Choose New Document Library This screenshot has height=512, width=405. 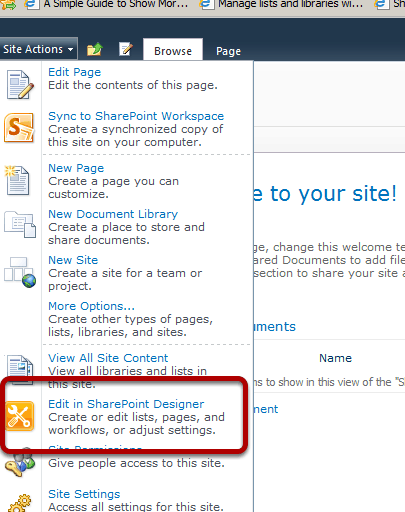tap(113, 214)
